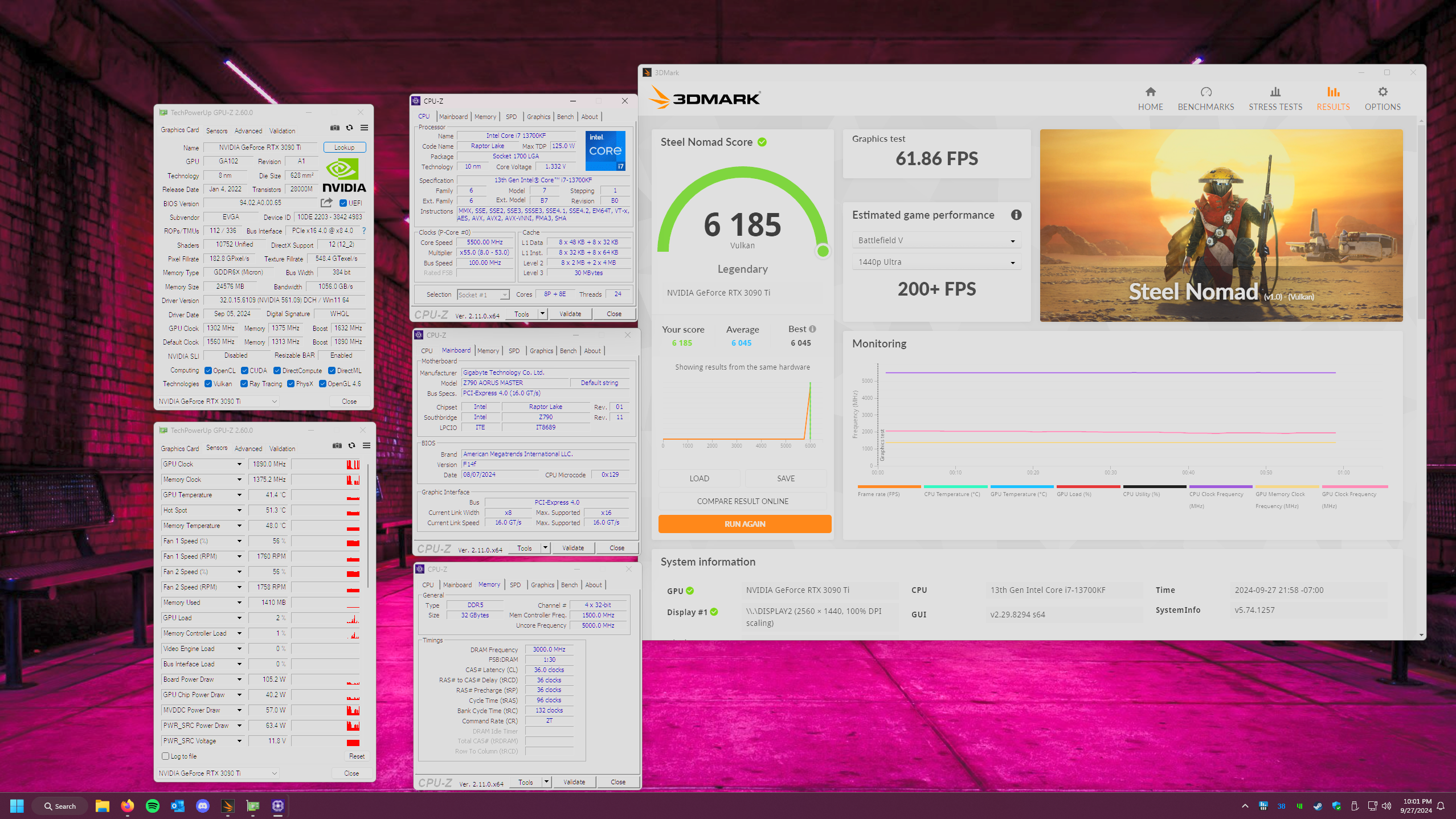Screen dimensions: 1456x819
Task: Click Frame rate (FPS) legend color bar
Action: click(889, 486)
